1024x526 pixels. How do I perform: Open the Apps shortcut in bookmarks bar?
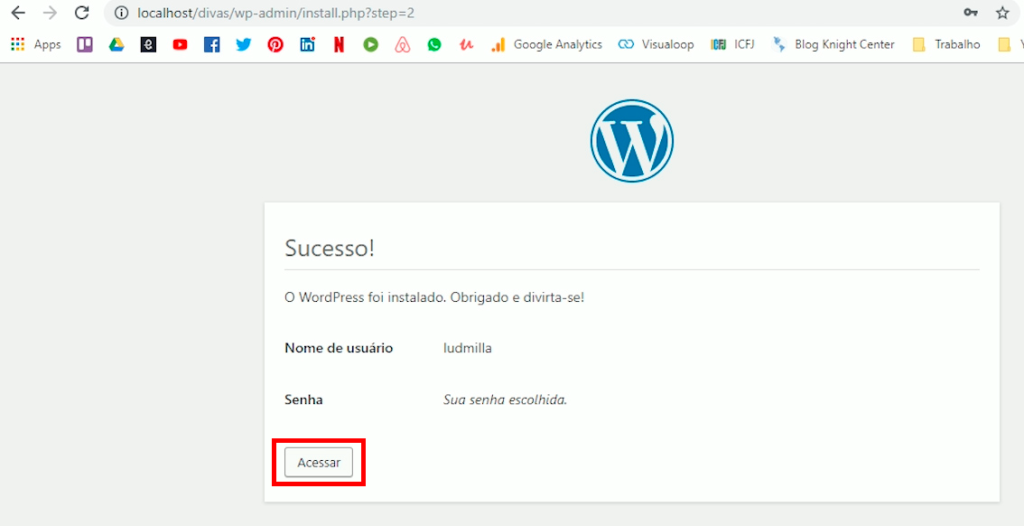coord(36,44)
